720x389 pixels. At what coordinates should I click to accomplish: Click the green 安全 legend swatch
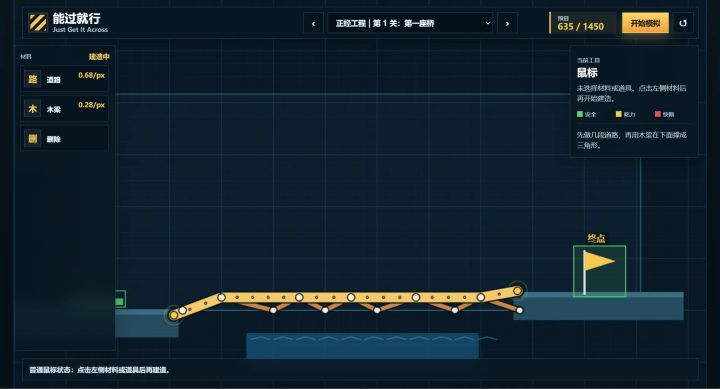pos(580,114)
